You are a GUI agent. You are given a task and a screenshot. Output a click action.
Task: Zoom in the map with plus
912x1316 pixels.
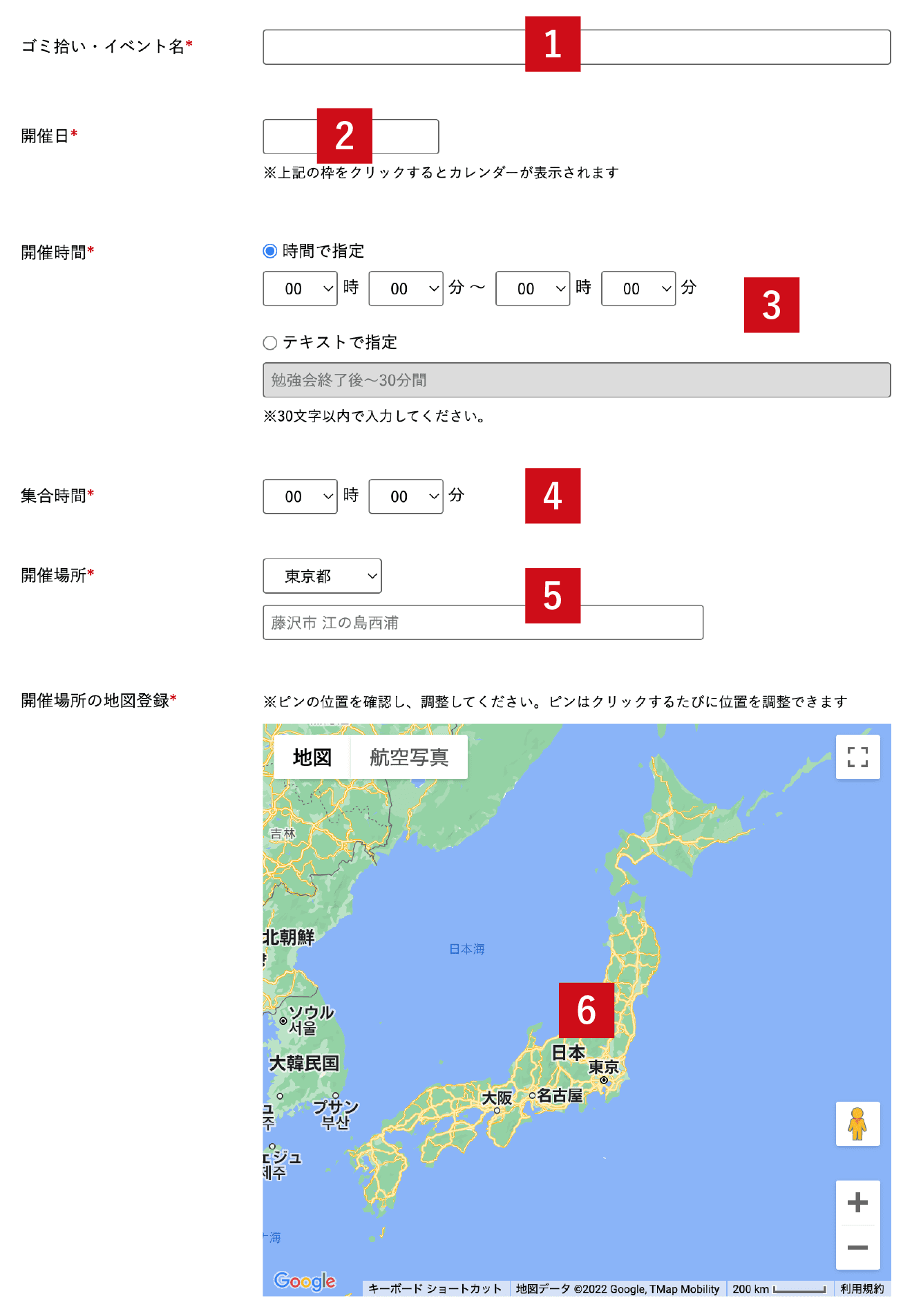857,1203
